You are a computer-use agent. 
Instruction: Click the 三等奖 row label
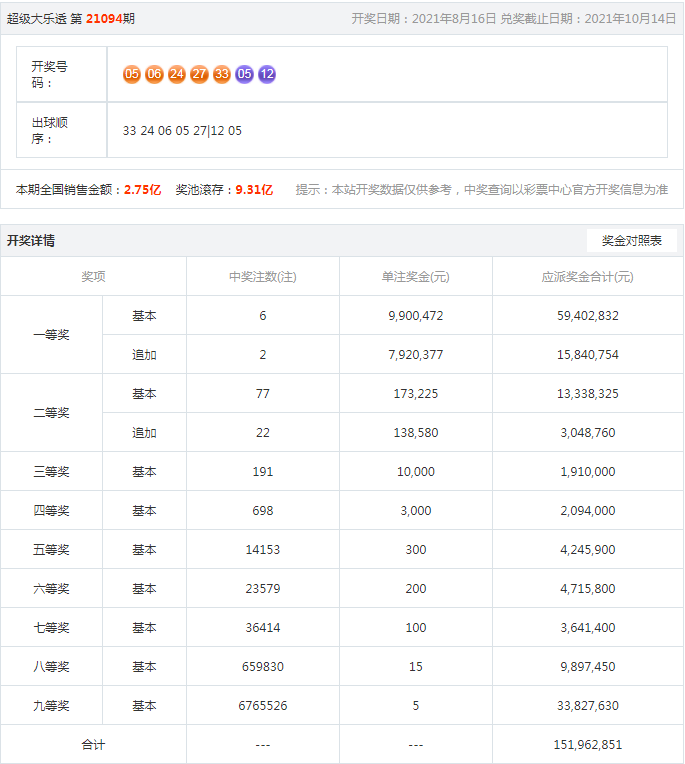52,471
